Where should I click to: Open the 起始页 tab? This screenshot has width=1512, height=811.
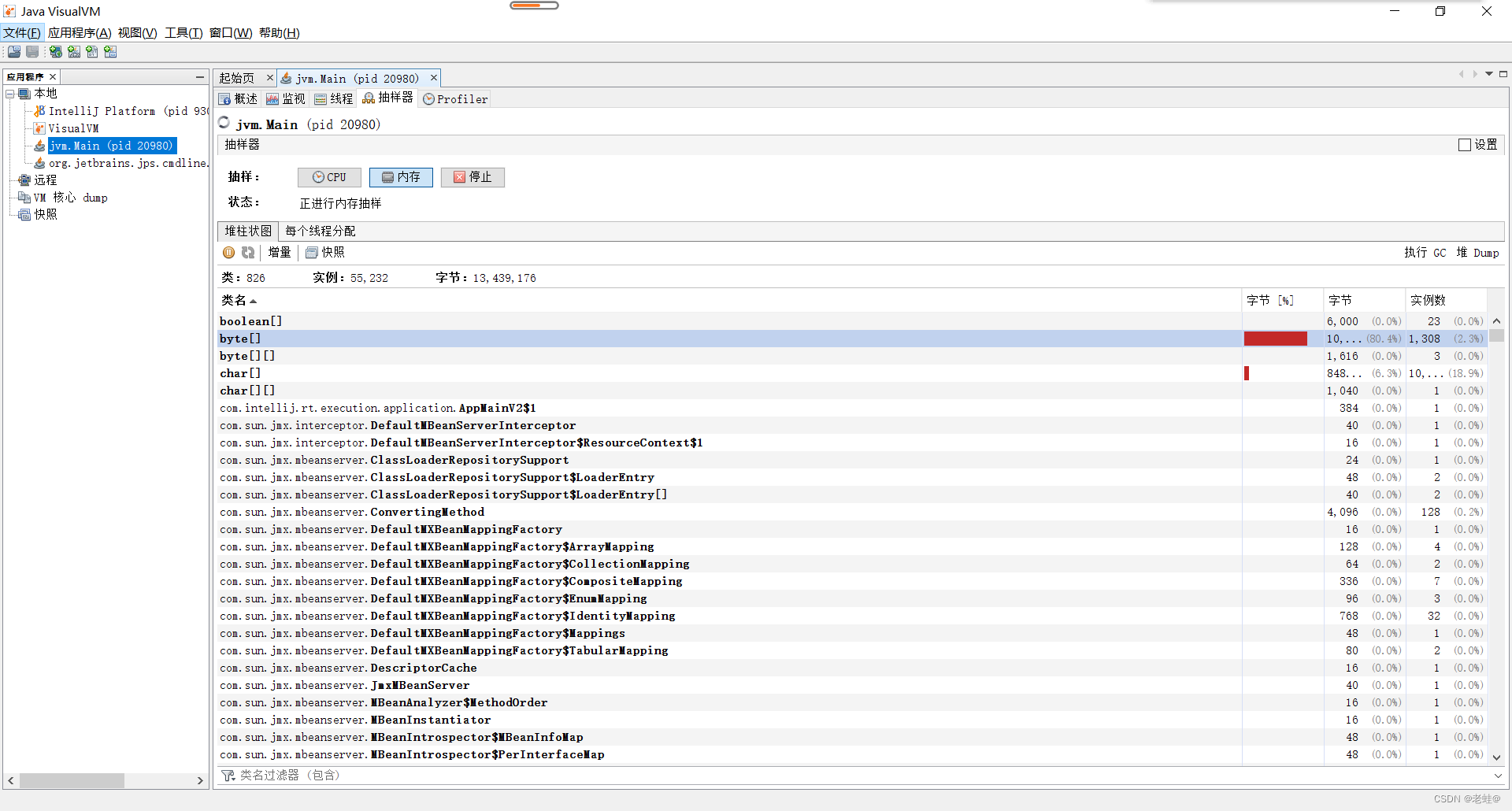236,78
